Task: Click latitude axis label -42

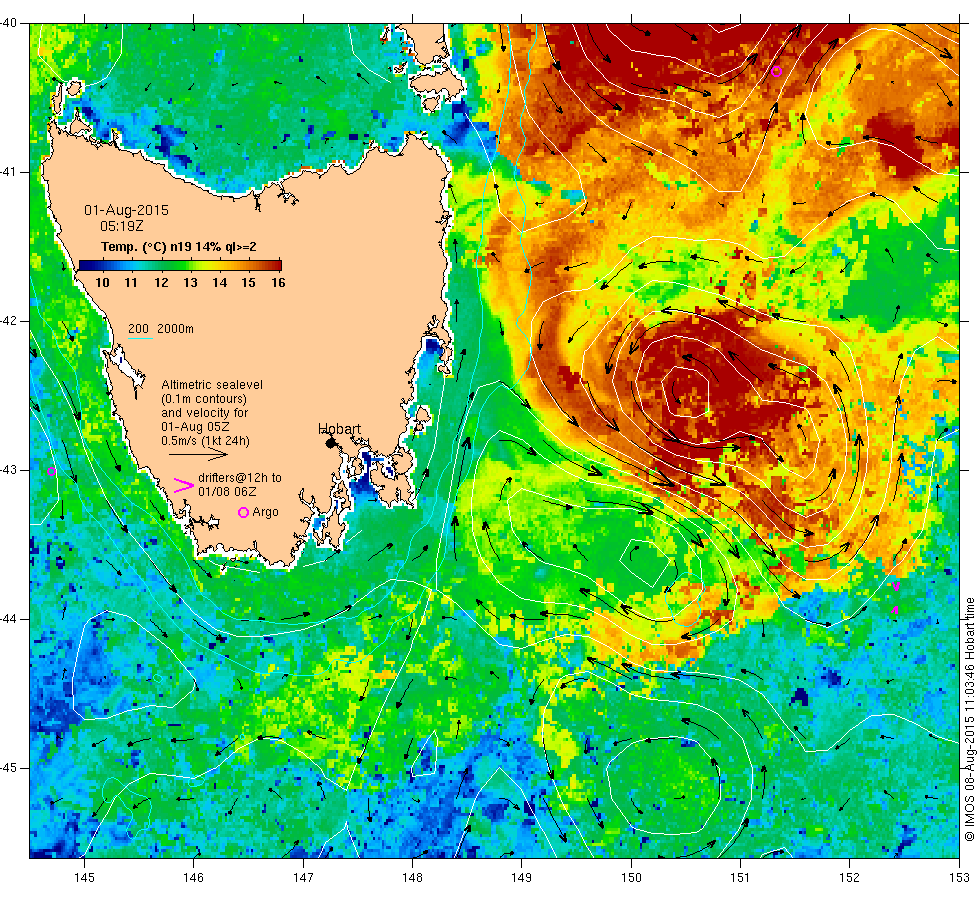Action: (x=9, y=321)
